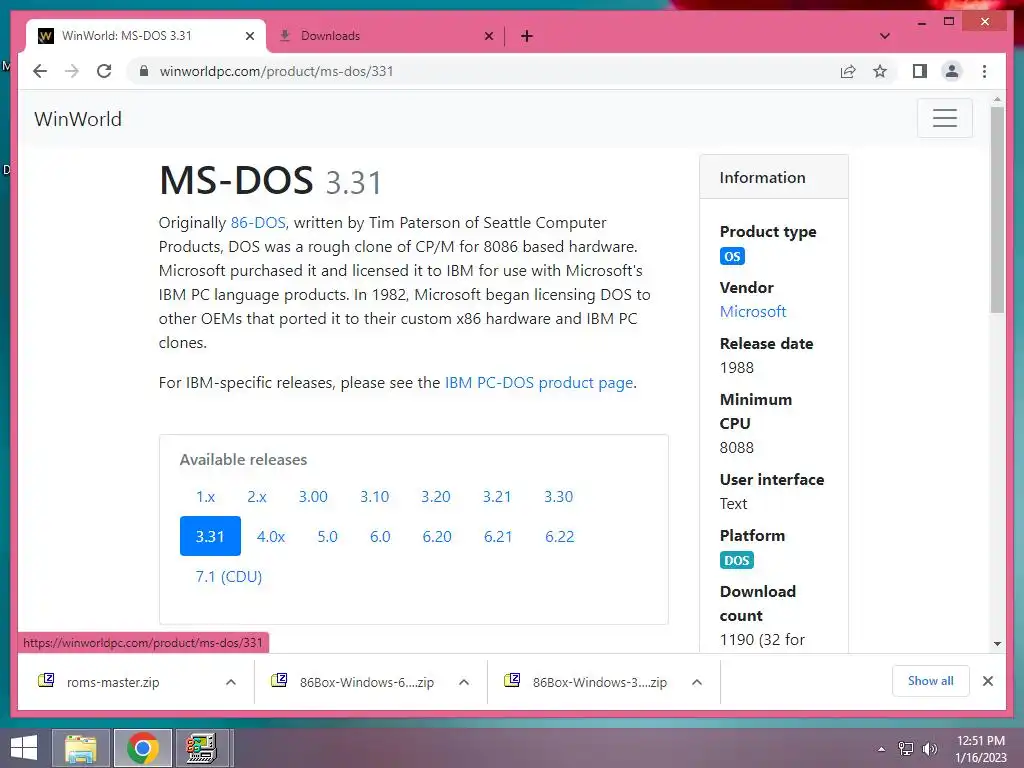Select release 3.20

436,496
